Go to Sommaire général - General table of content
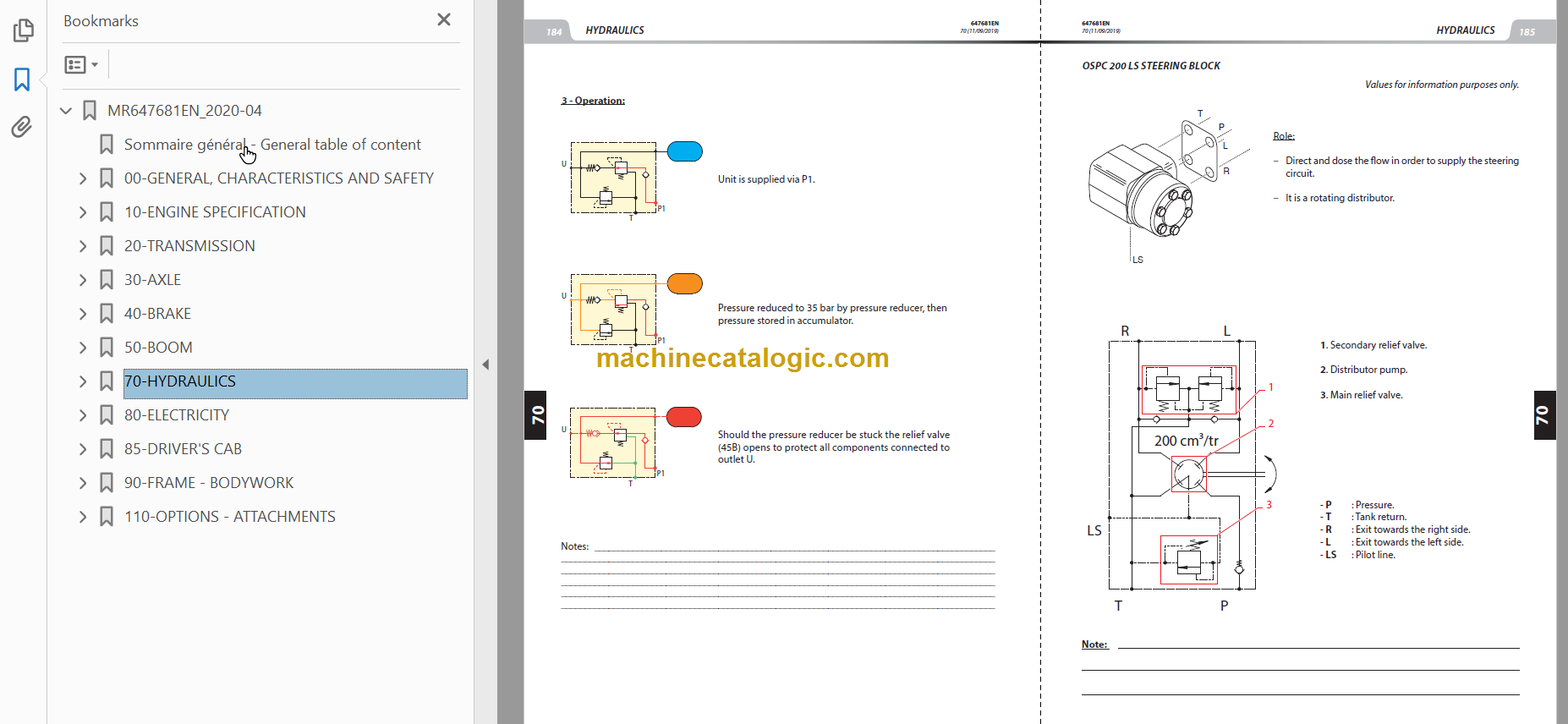The width and height of the screenshot is (1568, 724). point(272,145)
